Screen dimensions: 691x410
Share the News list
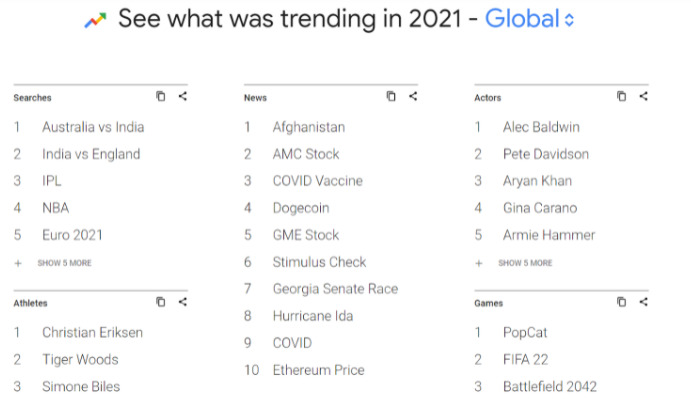tap(413, 96)
